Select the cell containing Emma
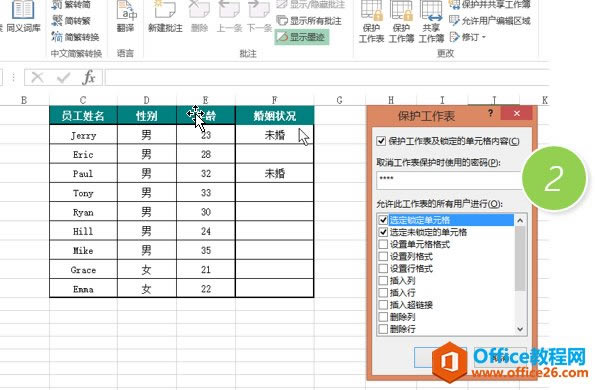Screen dimensions: 595x390 83,289
